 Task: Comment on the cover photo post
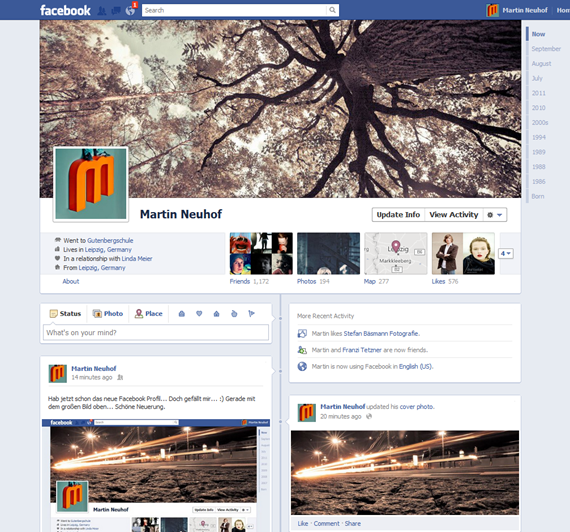click(x=326, y=524)
